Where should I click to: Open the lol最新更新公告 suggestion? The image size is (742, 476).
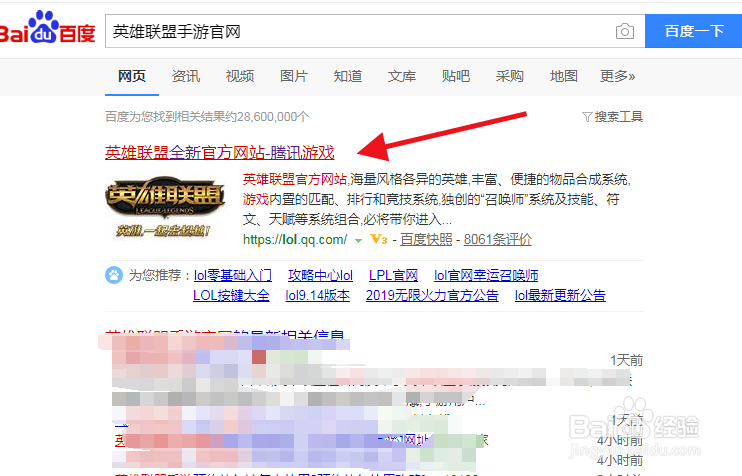click(560, 295)
